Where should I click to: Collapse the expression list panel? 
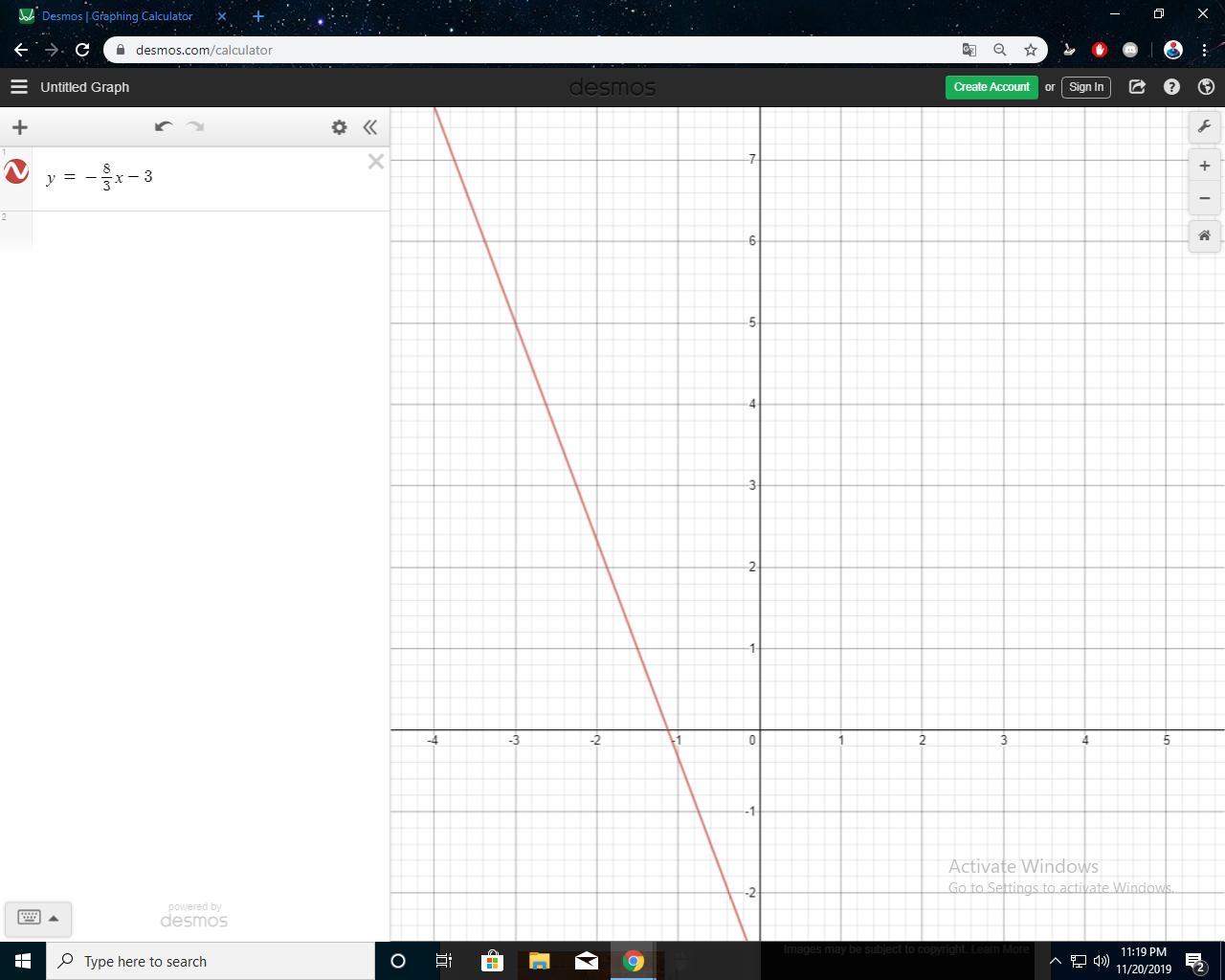tap(369, 127)
